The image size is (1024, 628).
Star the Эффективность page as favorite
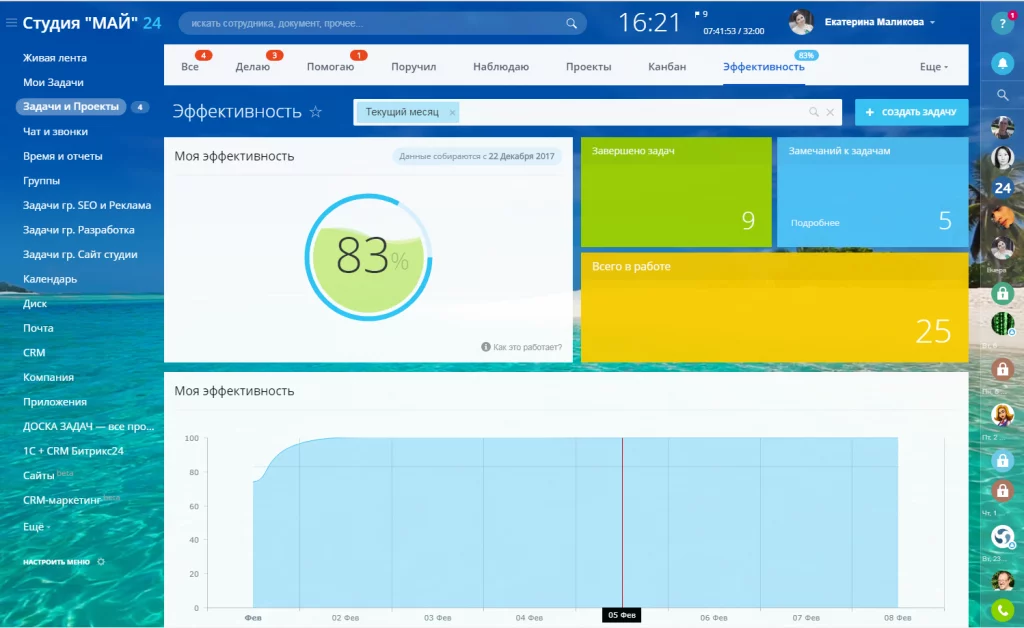(x=315, y=112)
